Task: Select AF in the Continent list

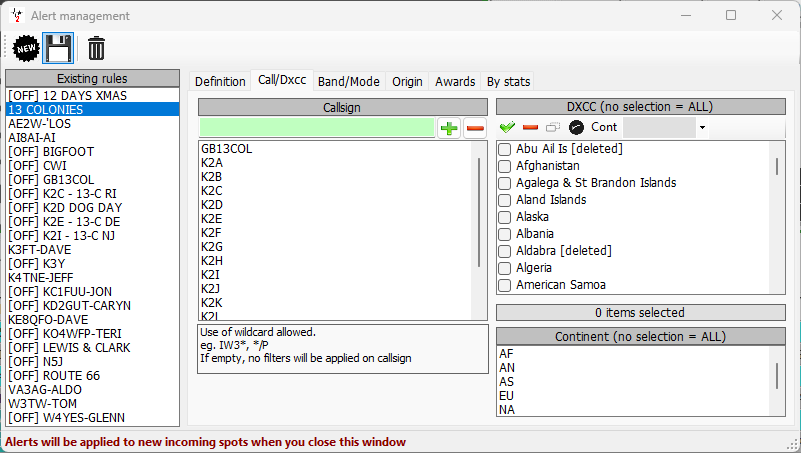Action: tap(633, 354)
